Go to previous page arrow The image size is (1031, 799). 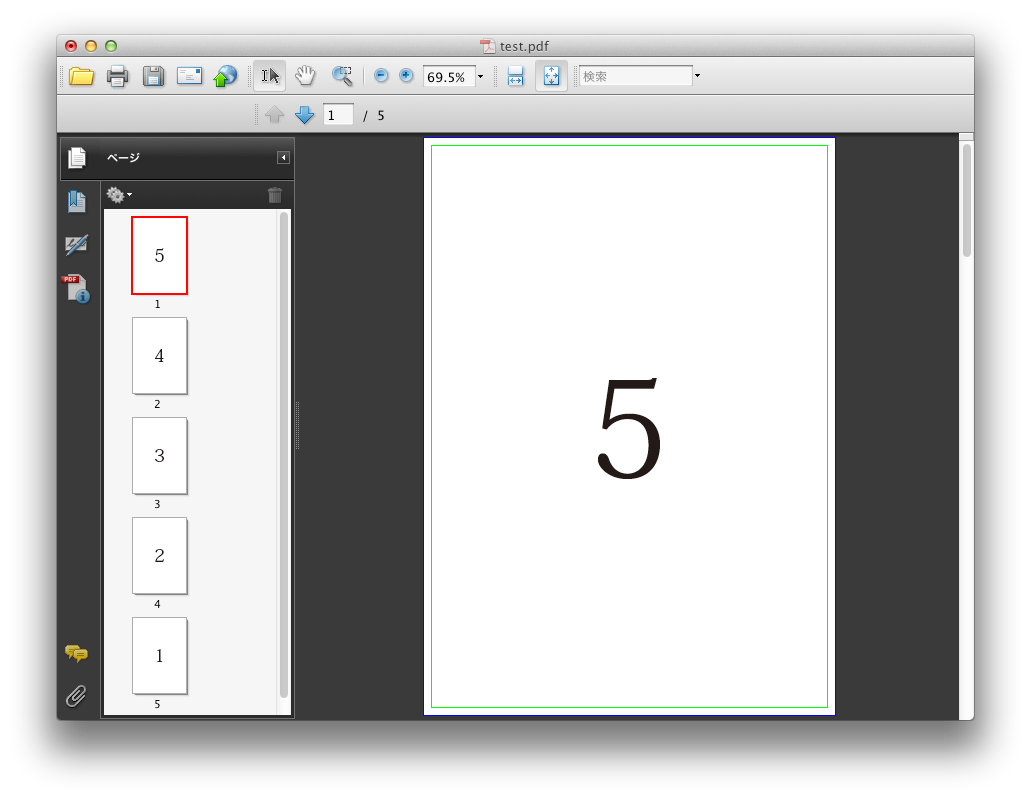click(274, 115)
